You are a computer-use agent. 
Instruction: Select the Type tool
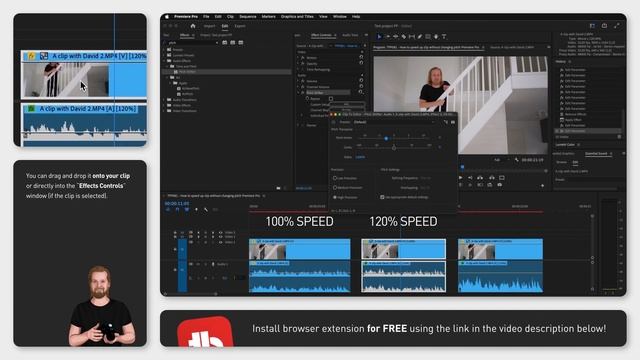[x=444, y=37]
